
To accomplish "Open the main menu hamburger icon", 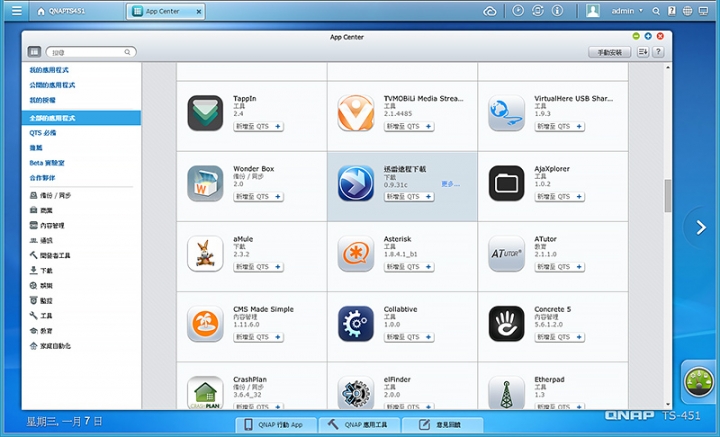I will 17,11.
